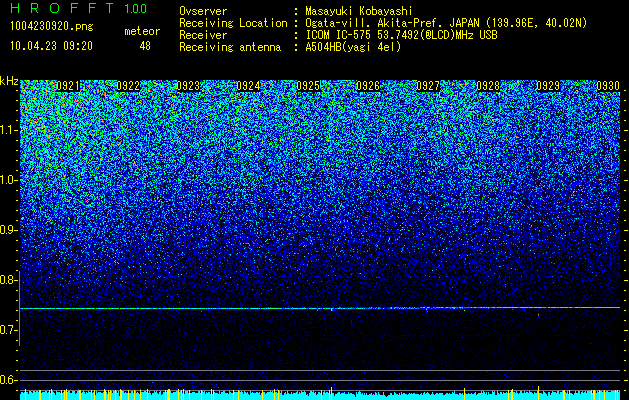Click the Ovserver label
This screenshot has height=400, width=629.
(x=203, y=11)
